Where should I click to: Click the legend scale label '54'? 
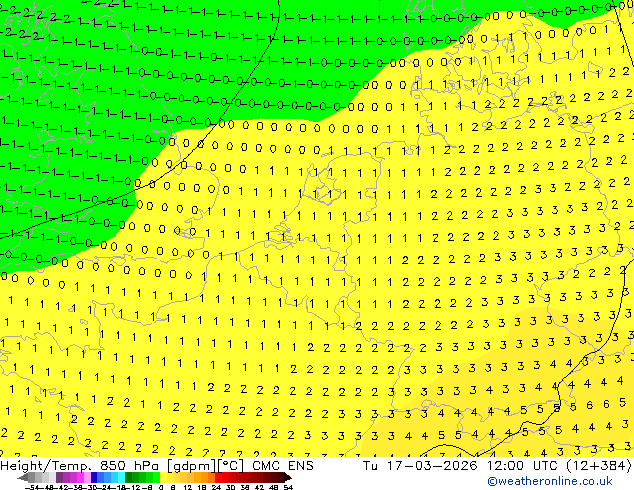pos(288,487)
